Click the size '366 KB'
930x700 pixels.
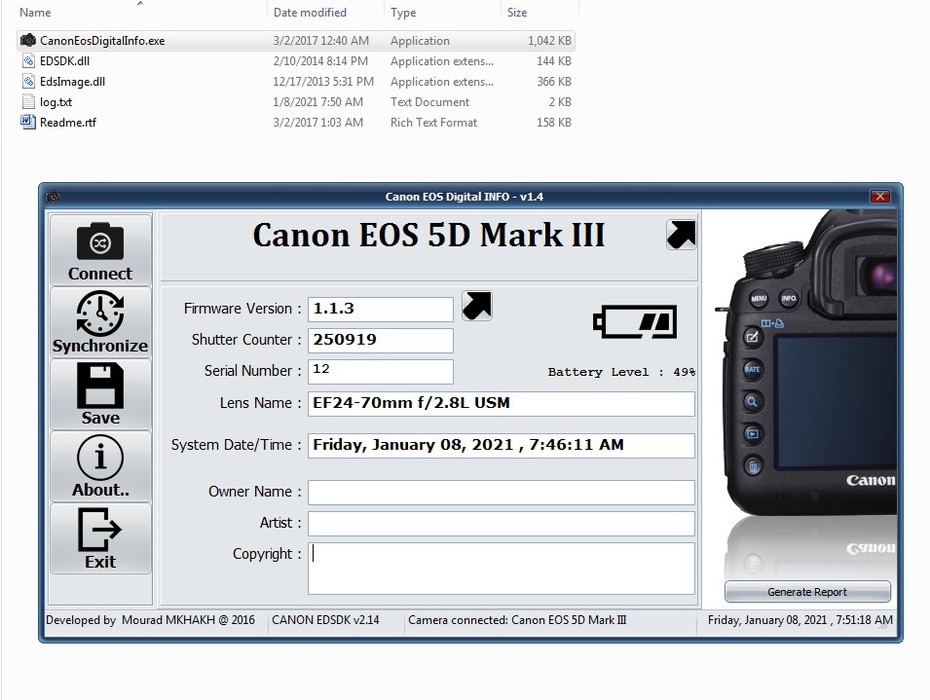pos(554,82)
